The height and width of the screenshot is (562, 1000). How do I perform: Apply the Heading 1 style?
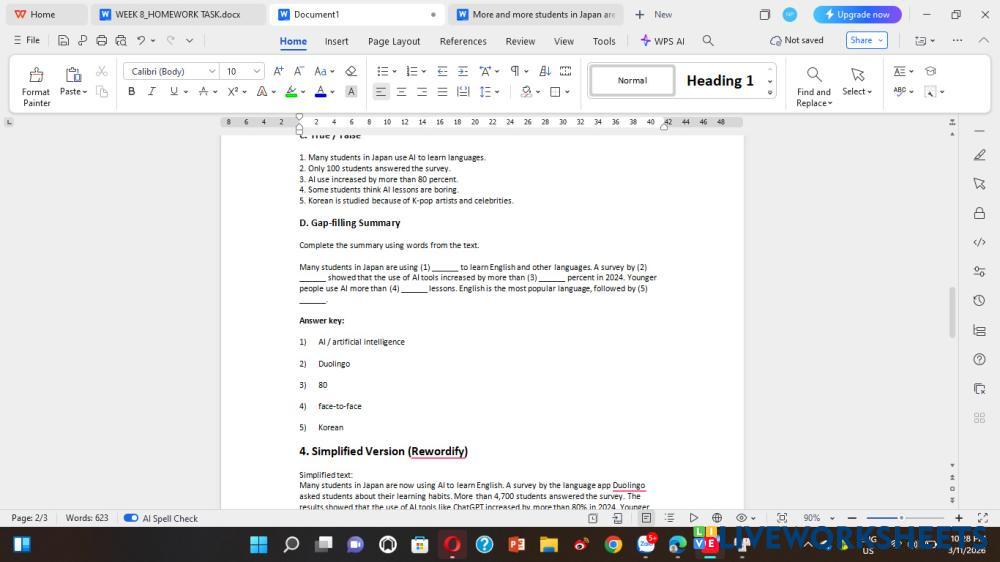point(719,80)
